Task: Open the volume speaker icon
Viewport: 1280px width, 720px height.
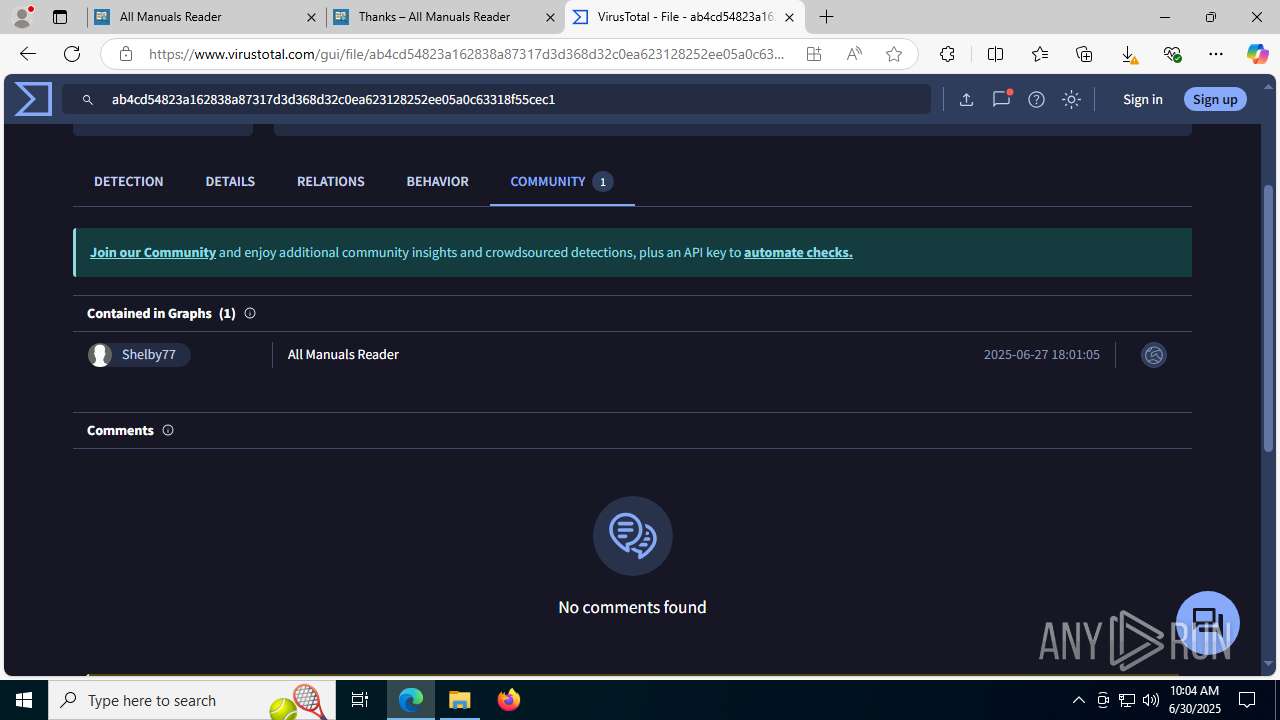Action: (x=1150, y=700)
